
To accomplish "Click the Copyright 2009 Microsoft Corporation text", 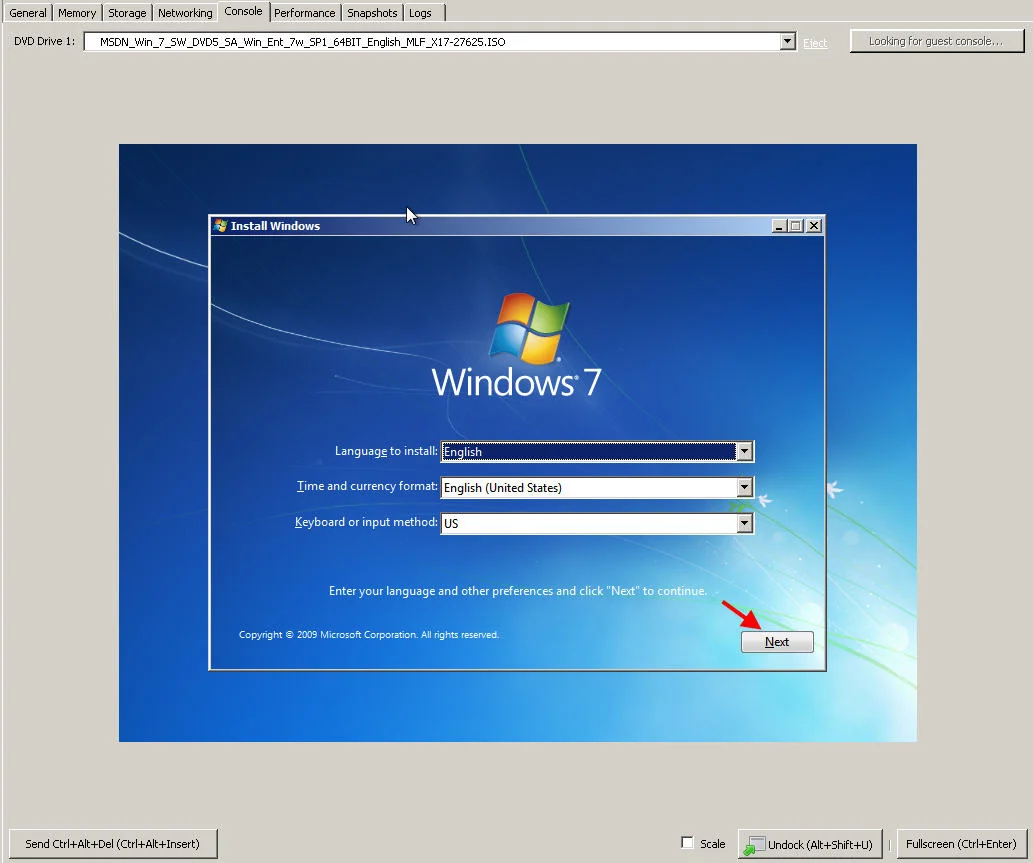I will tap(368, 634).
